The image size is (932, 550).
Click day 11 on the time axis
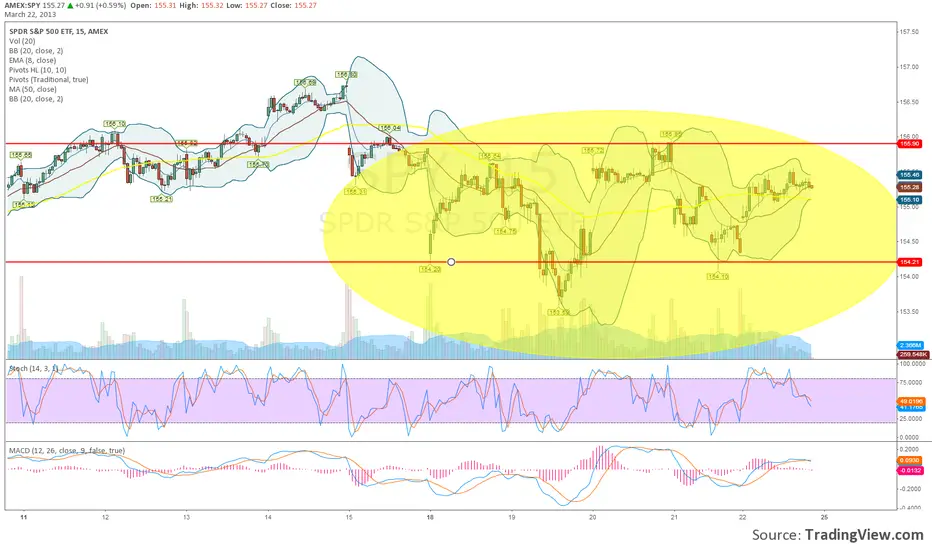[24, 517]
